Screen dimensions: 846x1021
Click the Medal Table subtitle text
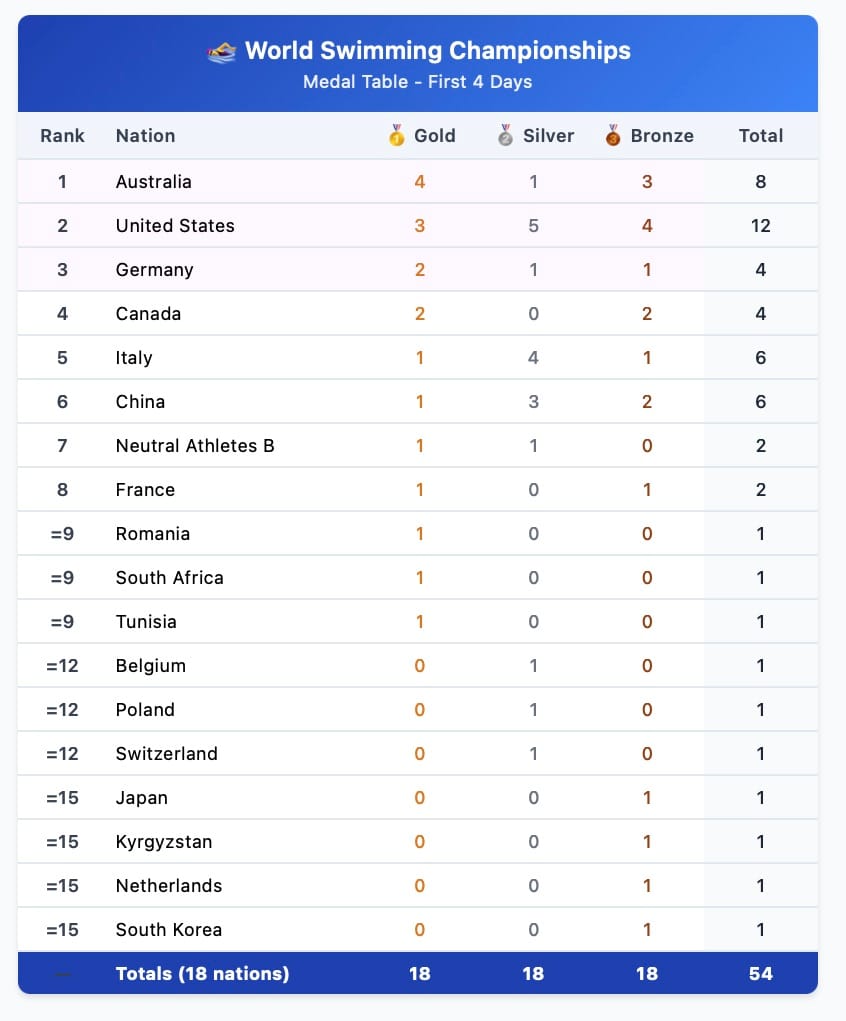(x=417, y=82)
